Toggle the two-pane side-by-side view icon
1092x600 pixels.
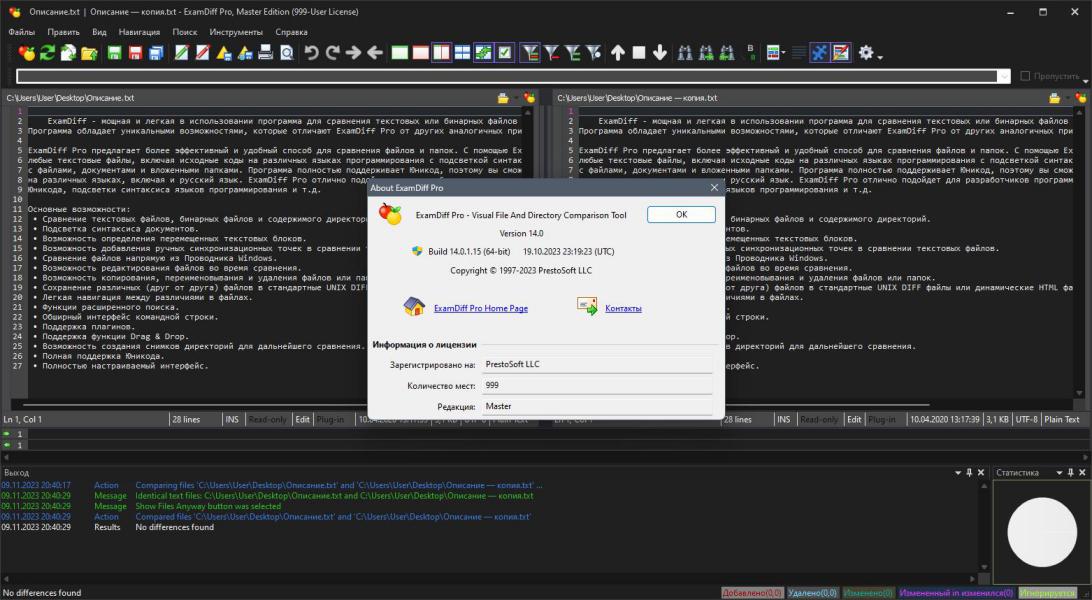pos(442,53)
